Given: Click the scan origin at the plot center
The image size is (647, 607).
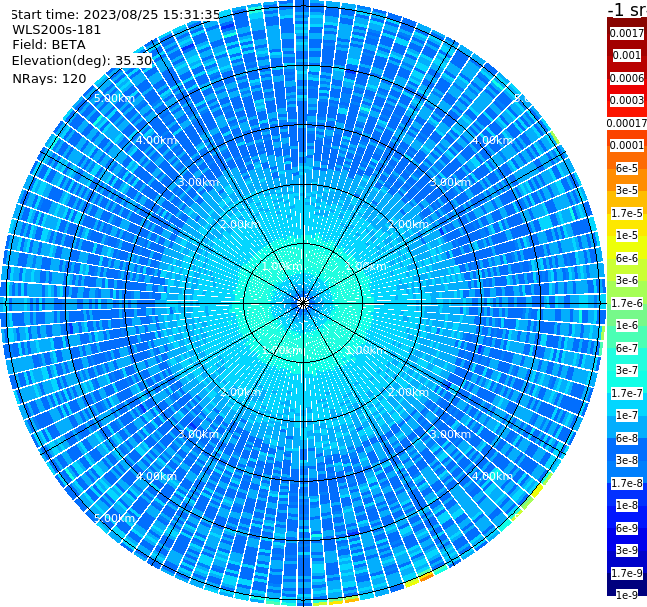Looking at the screenshot, I should coord(303,303).
